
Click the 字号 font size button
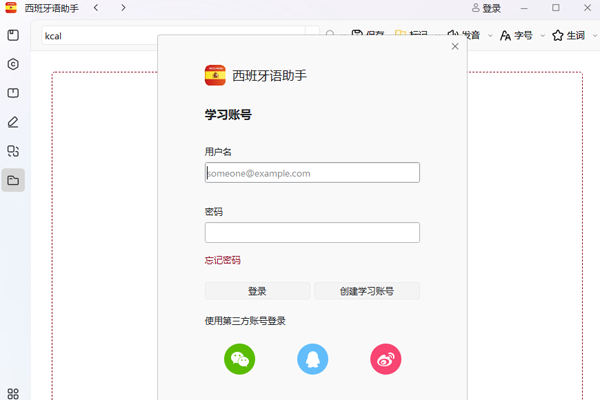(x=516, y=36)
